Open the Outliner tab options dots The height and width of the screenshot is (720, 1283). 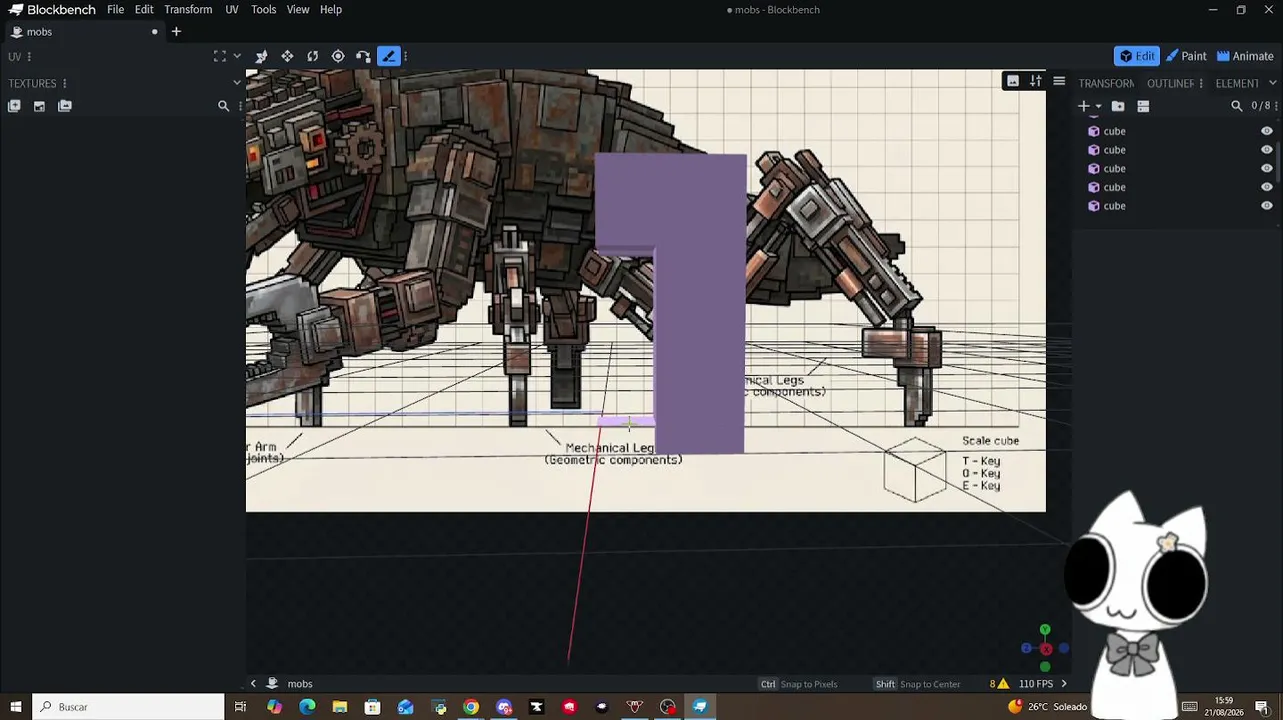click(1201, 83)
